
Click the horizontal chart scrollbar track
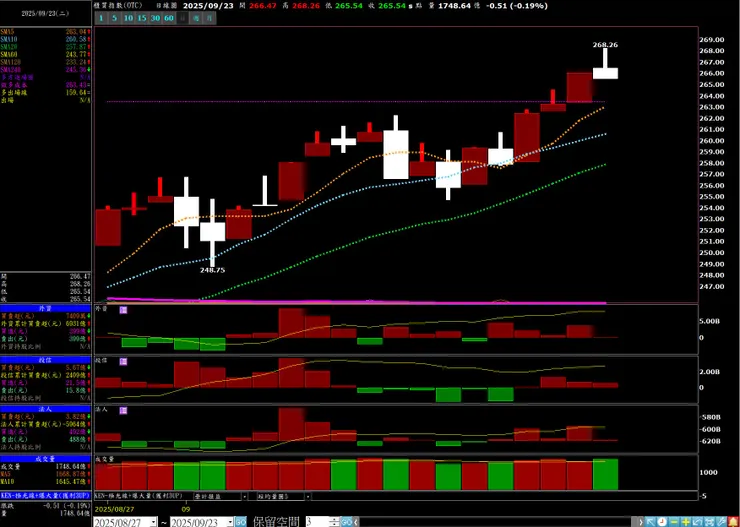(x=498, y=522)
